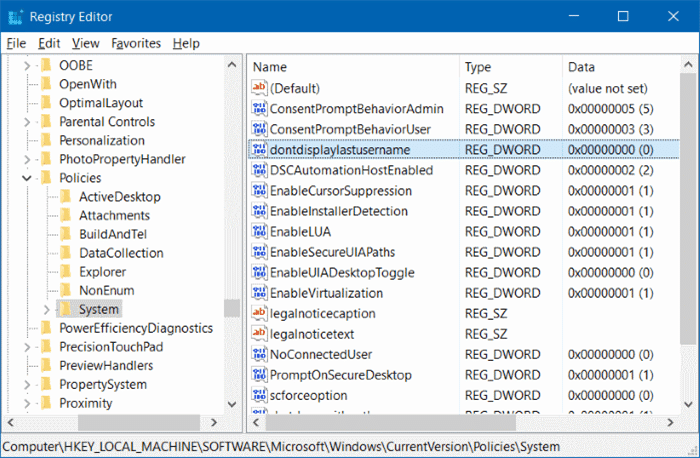Open the Favorites menu
This screenshot has width=700, height=458.
click(136, 43)
